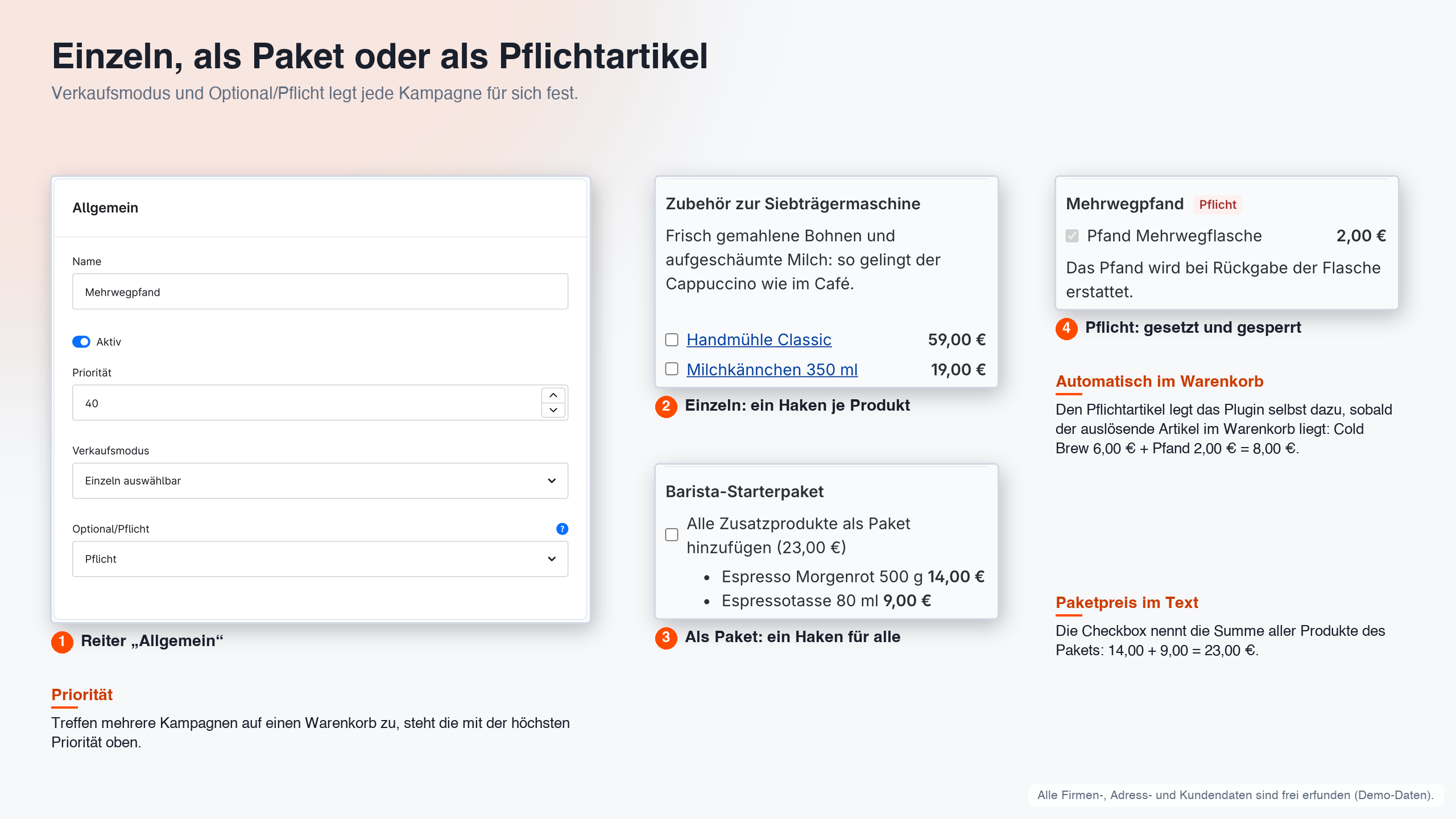Click the locked Pfand Mehrwegflasche checkbox
The height and width of the screenshot is (819, 1456).
pos(1072,235)
